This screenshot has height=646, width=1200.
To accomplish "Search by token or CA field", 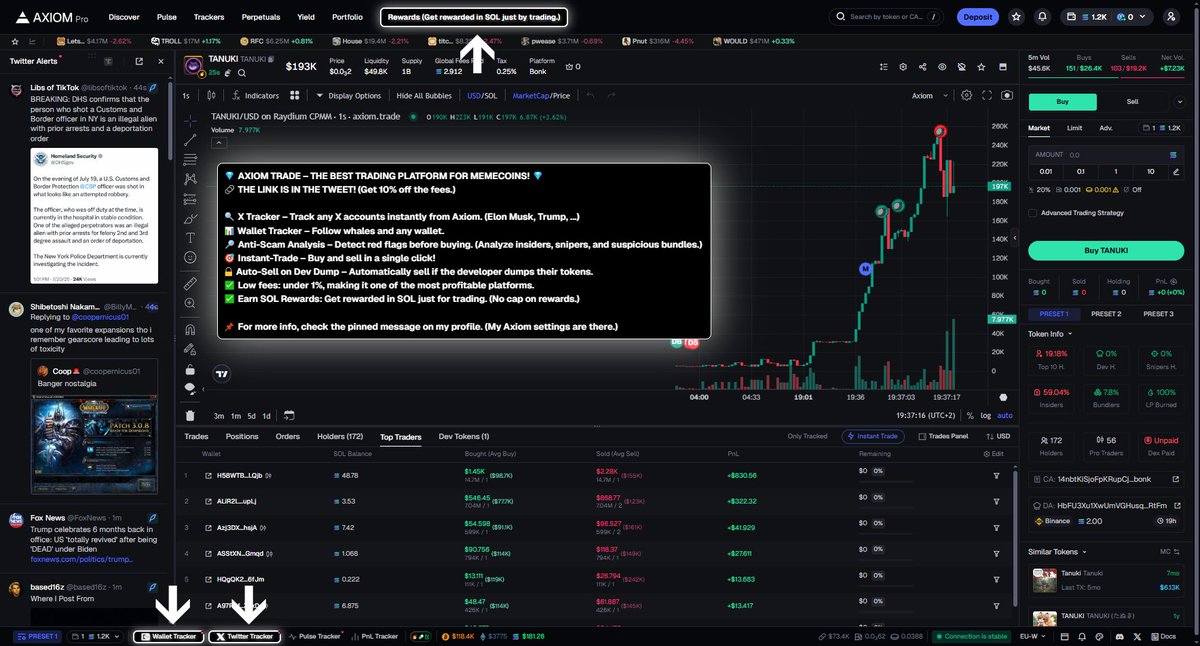I will [887, 17].
